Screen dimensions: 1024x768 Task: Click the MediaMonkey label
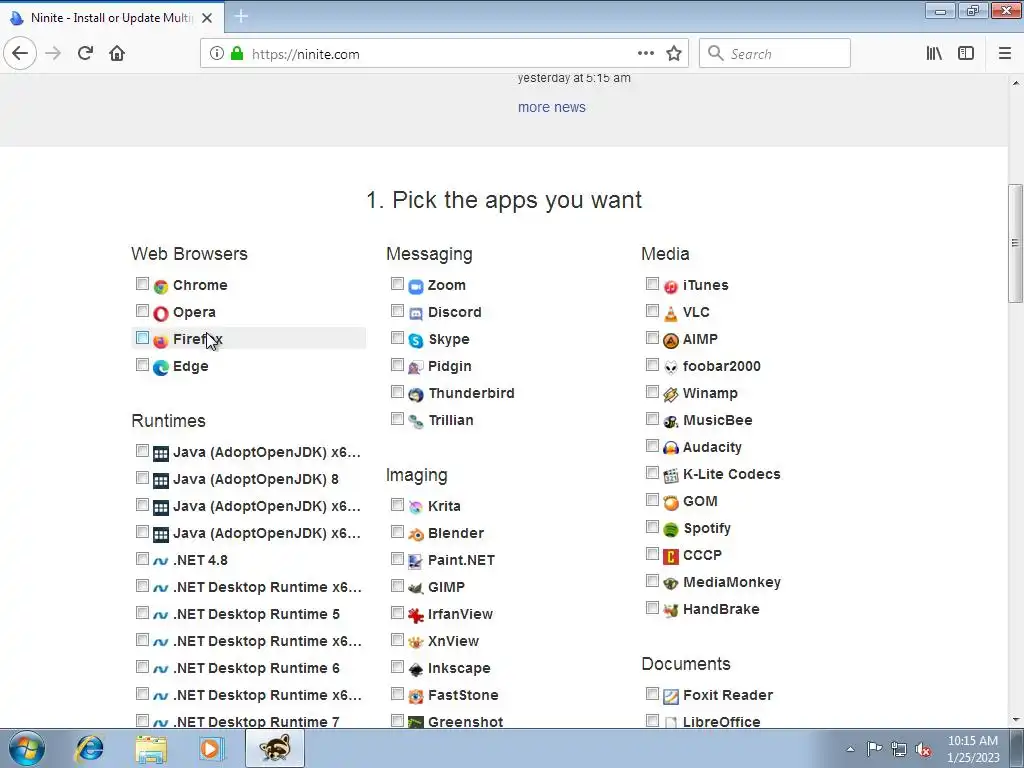pos(732,582)
